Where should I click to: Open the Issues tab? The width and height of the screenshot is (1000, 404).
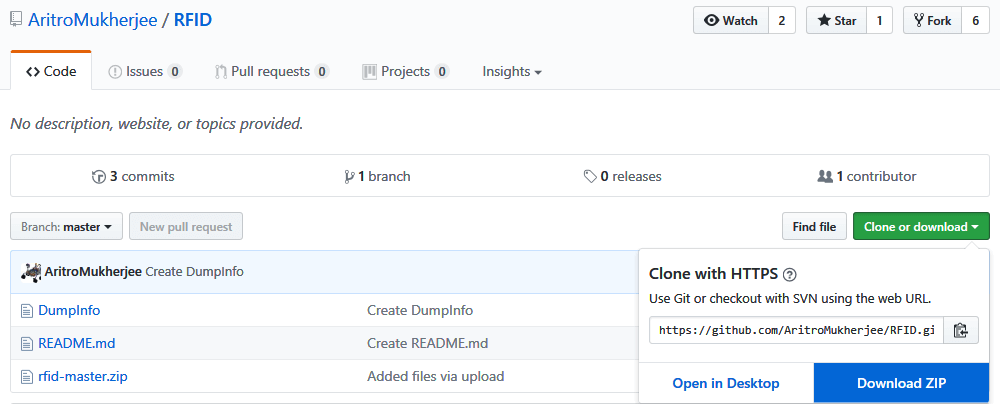click(x=145, y=71)
